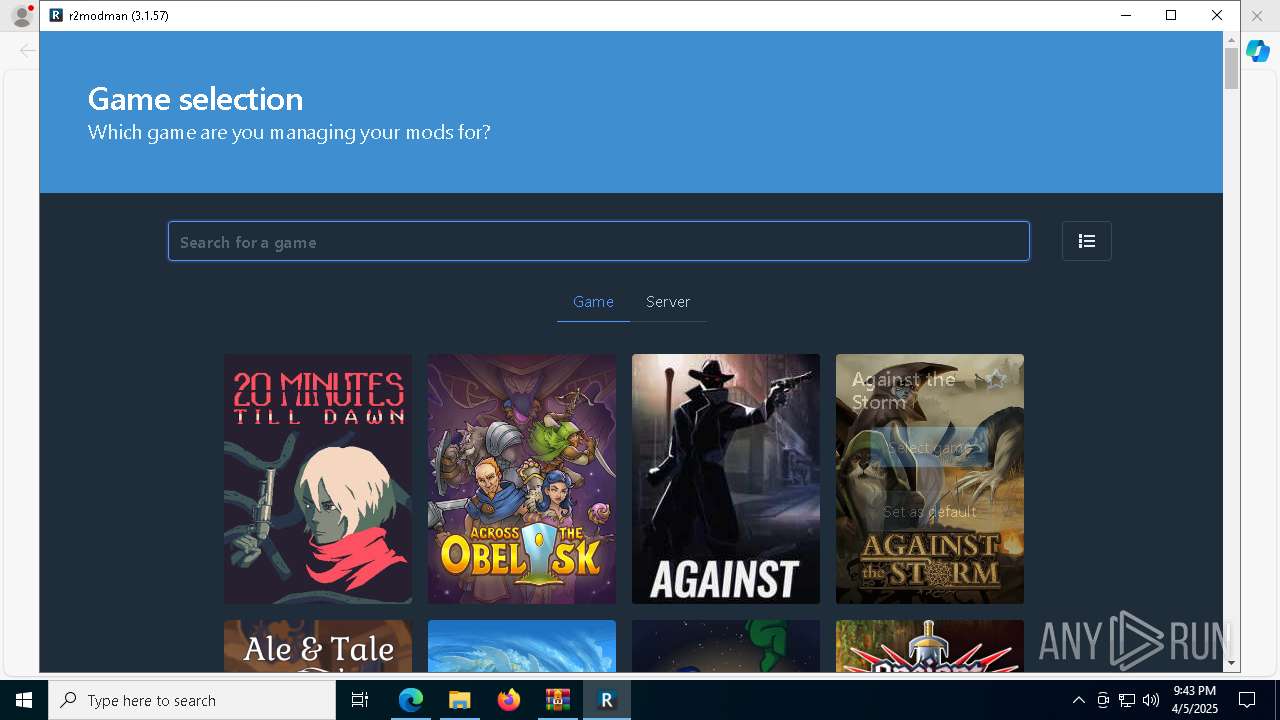Viewport: 1280px width, 720px height.
Task: Choose the Ale & Tale game cover
Action: tap(318, 646)
